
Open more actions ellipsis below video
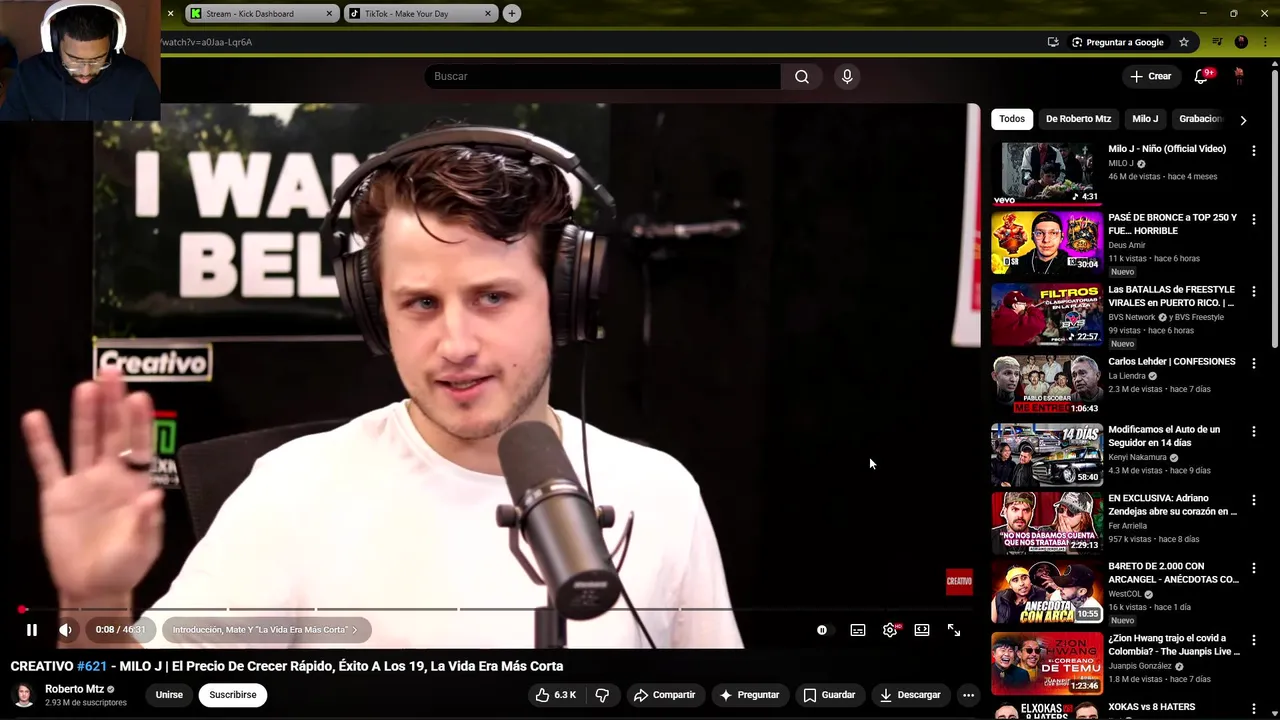(x=968, y=695)
